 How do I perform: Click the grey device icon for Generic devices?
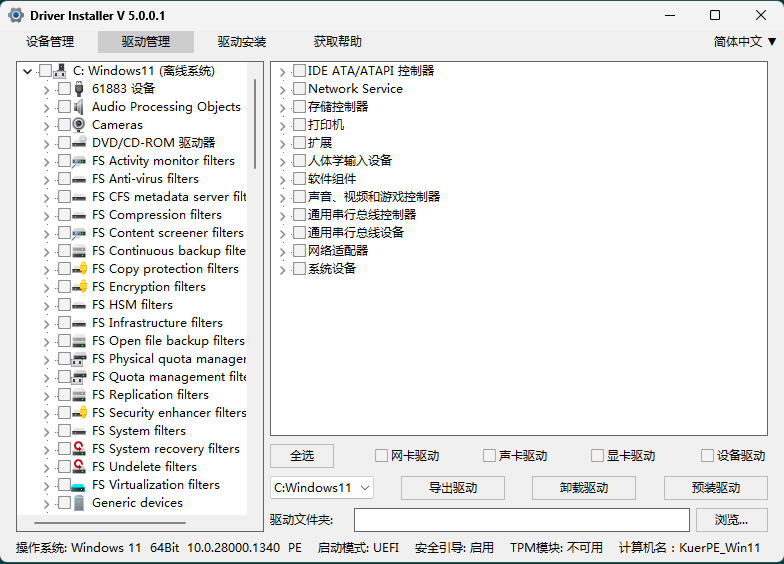(x=78, y=503)
